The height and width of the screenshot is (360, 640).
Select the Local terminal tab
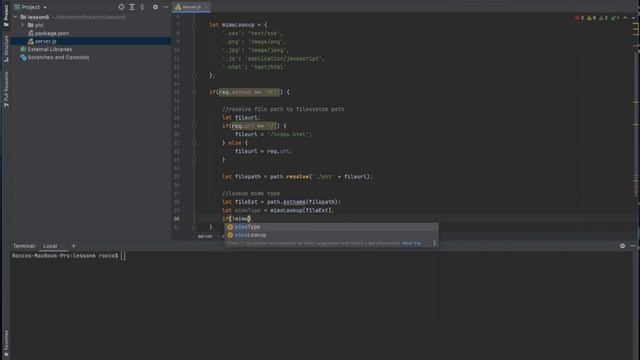pos(50,246)
